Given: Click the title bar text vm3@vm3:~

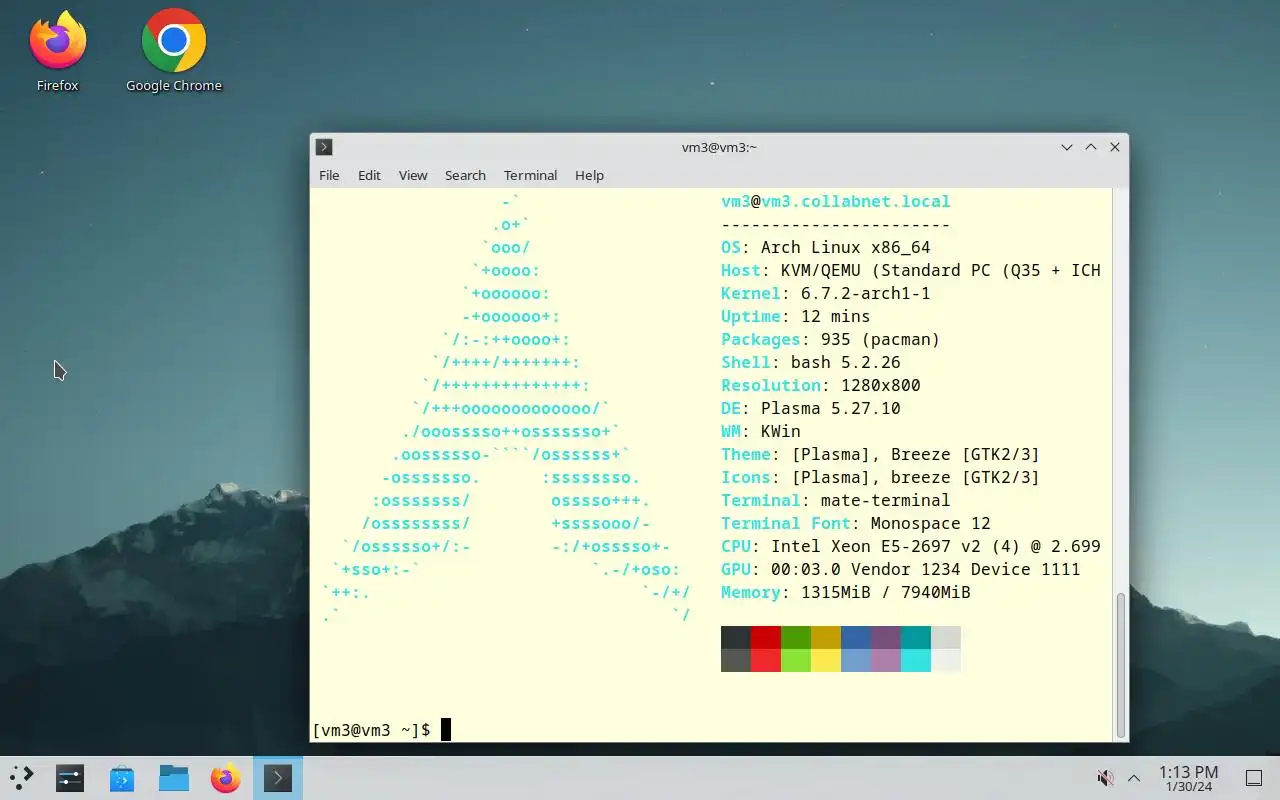Looking at the screenshot, I should (x=719, y=147).
